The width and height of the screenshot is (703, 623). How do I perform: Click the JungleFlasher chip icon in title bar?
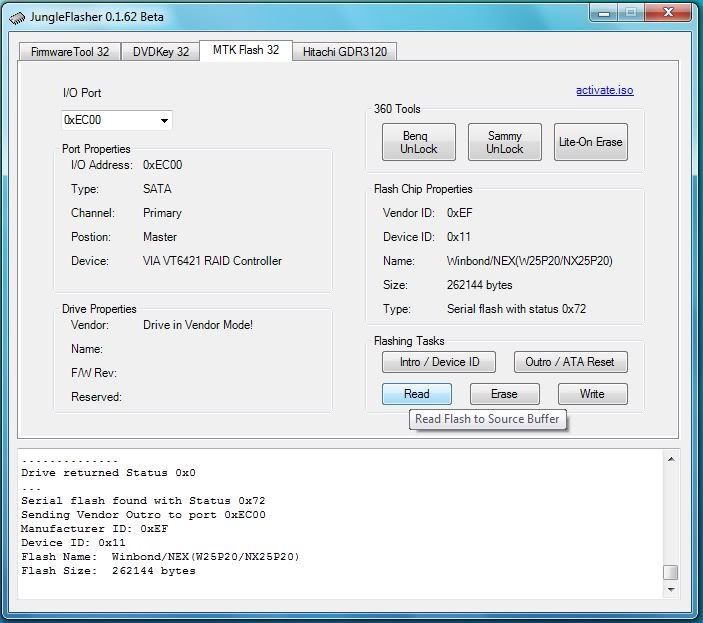pyautogui.click(x=17, y=18)
